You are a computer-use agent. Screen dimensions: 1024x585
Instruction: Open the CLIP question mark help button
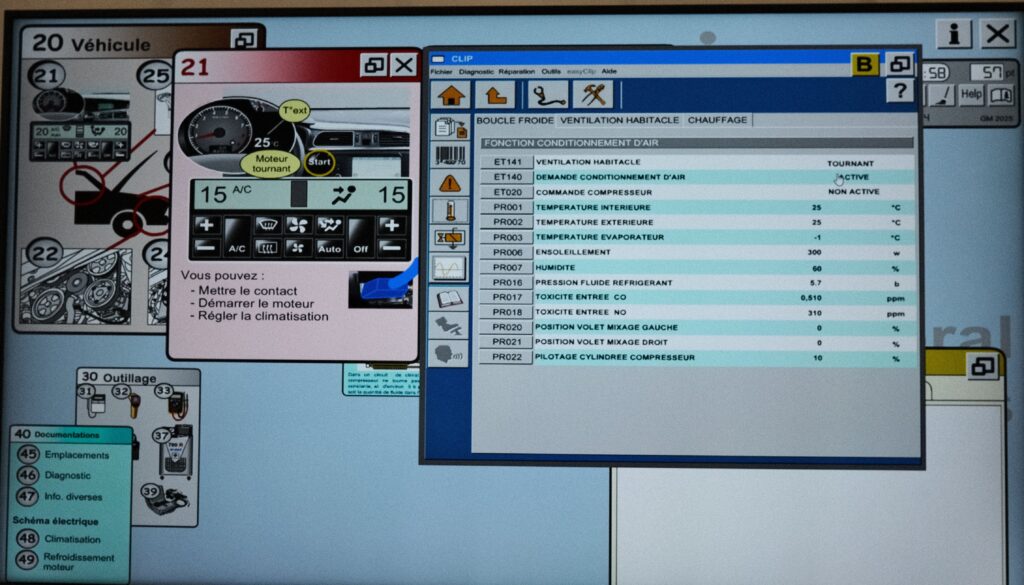click(x=899, y=91)
